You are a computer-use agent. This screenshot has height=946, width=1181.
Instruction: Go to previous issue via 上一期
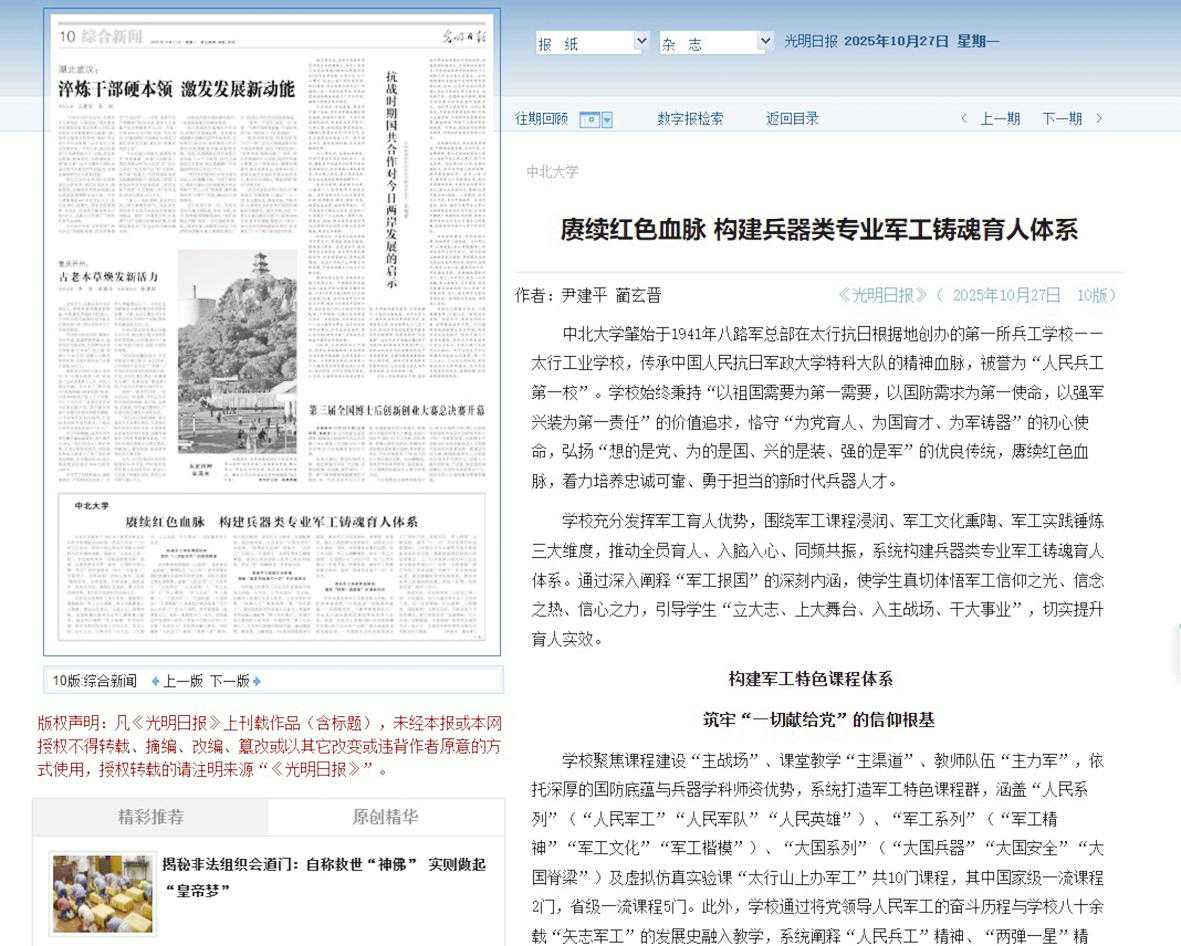(999, 118)
